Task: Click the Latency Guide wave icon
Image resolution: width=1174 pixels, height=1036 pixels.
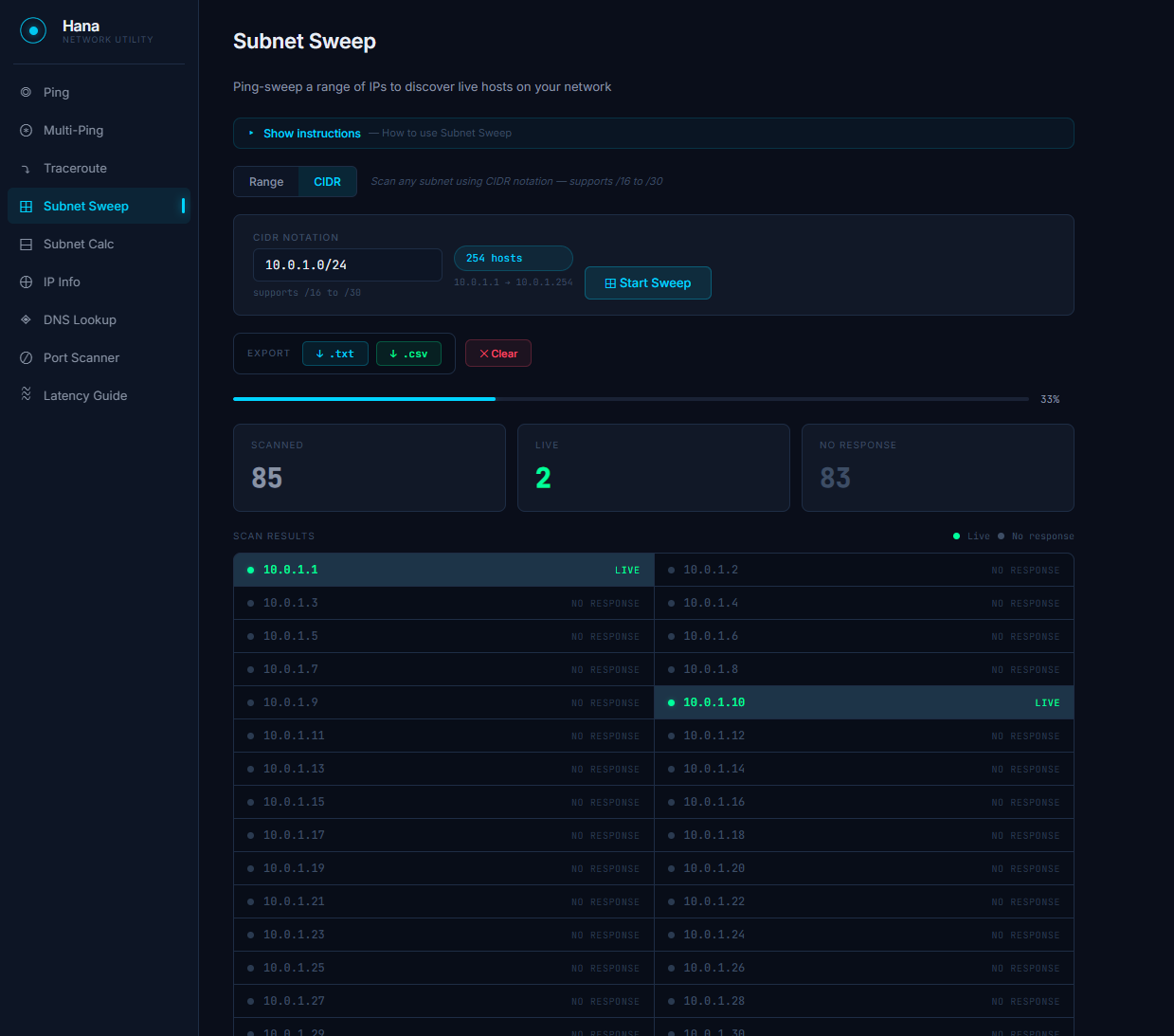Action: point(26,394)
